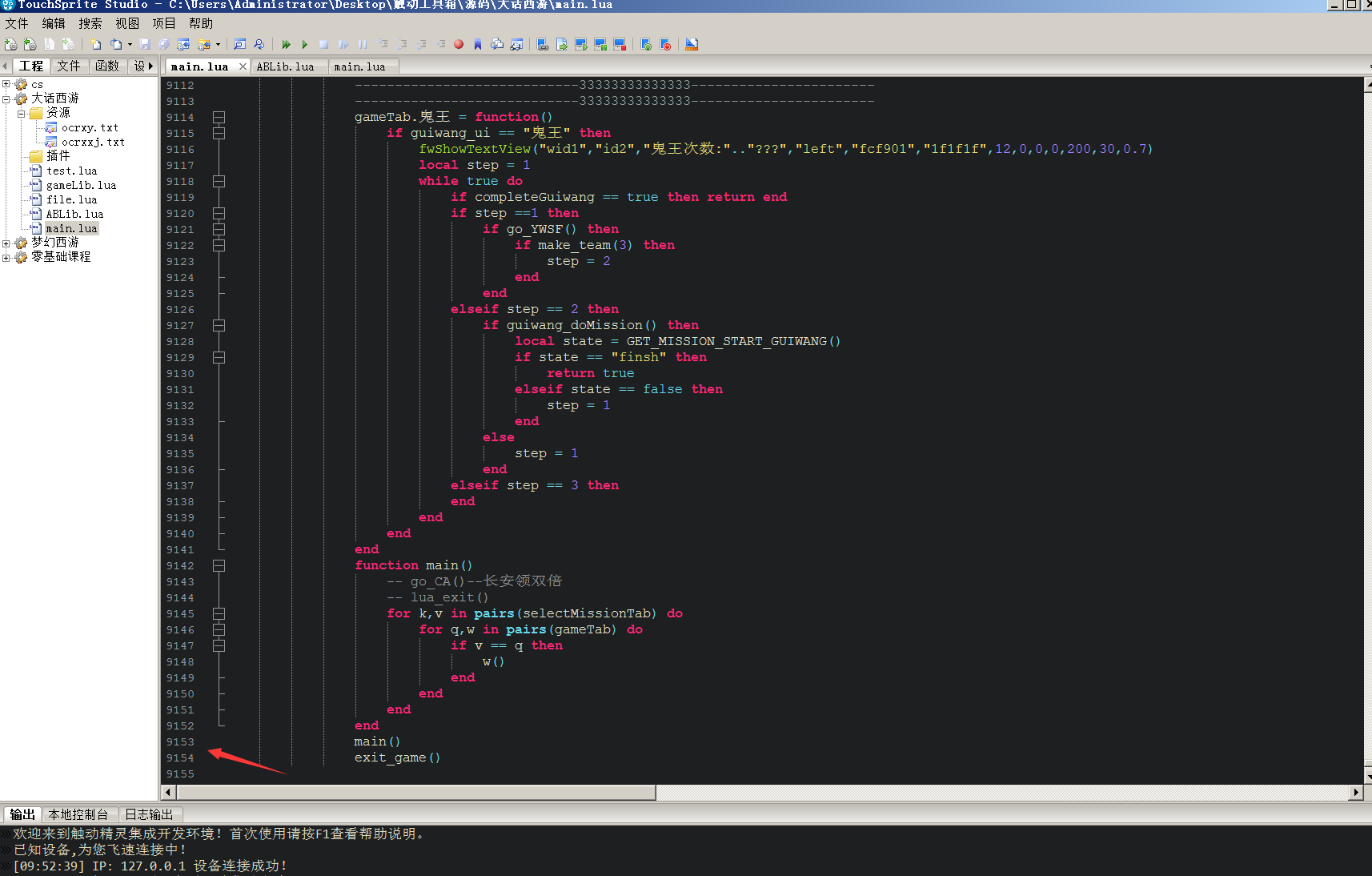The height and width of the screenshot is (876, 1372).
Task: Select ABLib.lua in project tree
Action: 74,214
